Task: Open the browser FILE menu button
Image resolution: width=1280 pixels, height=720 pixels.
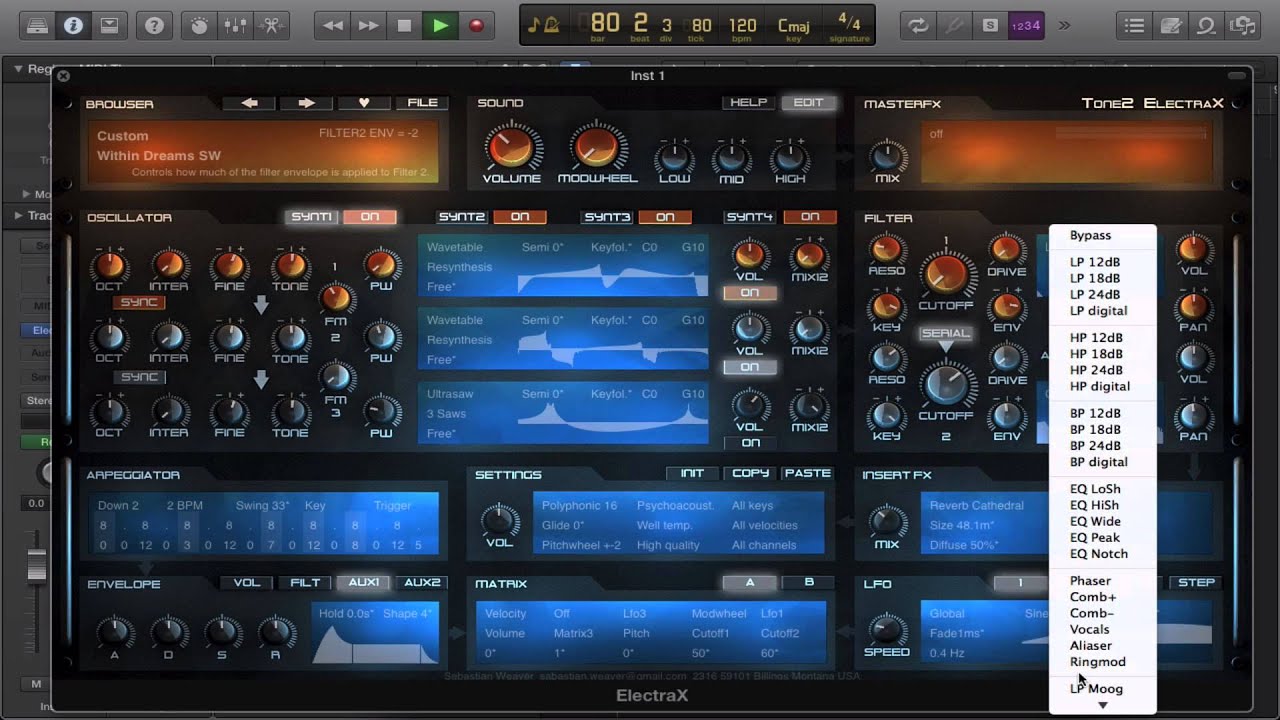Action: pos(422,103)
